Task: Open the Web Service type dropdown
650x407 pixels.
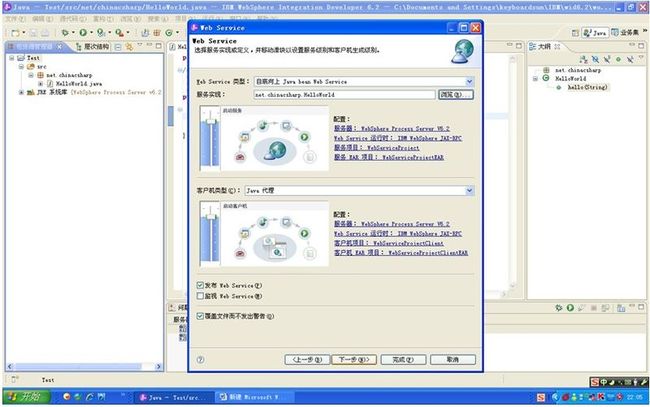Action: pos(469,82)
